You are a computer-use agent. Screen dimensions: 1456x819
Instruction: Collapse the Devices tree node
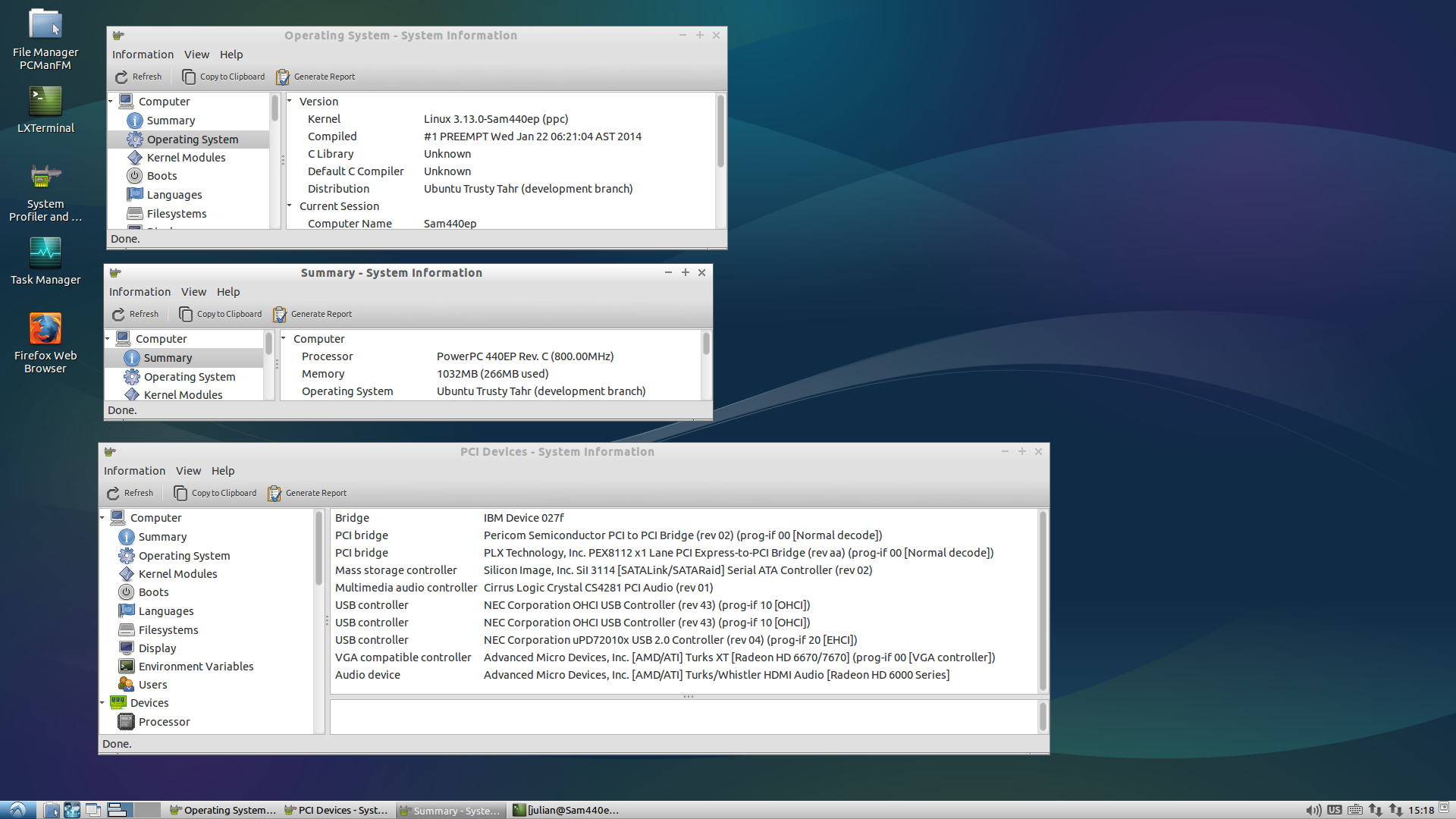click(102, 703)
